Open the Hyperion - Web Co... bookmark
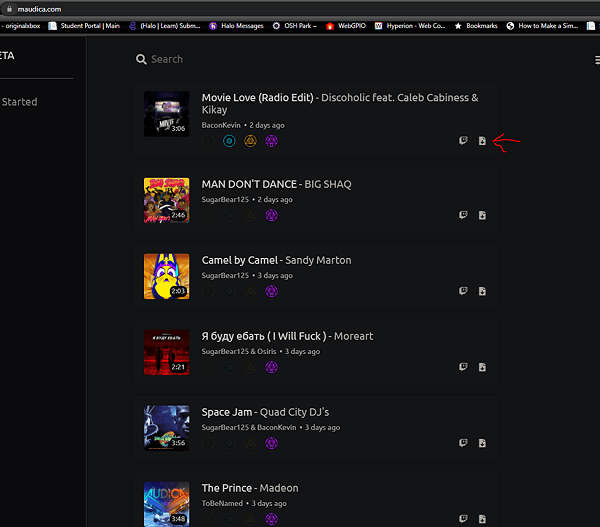The image size is (600, 527). coord(410,26)
